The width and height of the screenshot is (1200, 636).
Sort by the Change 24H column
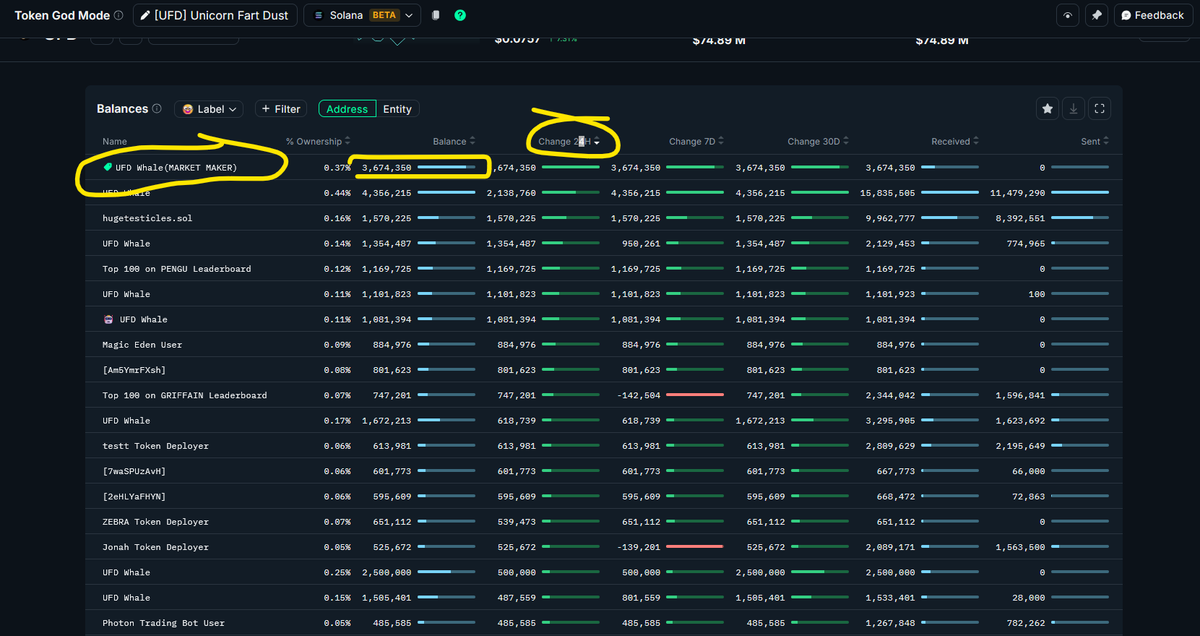tap(569, 142)
